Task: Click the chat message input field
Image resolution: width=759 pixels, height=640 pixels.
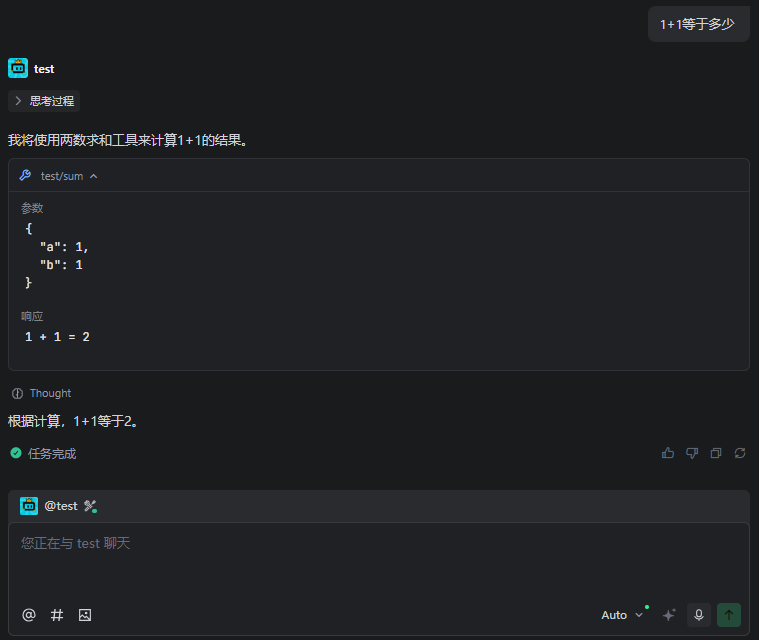Action: pos(379,560)
